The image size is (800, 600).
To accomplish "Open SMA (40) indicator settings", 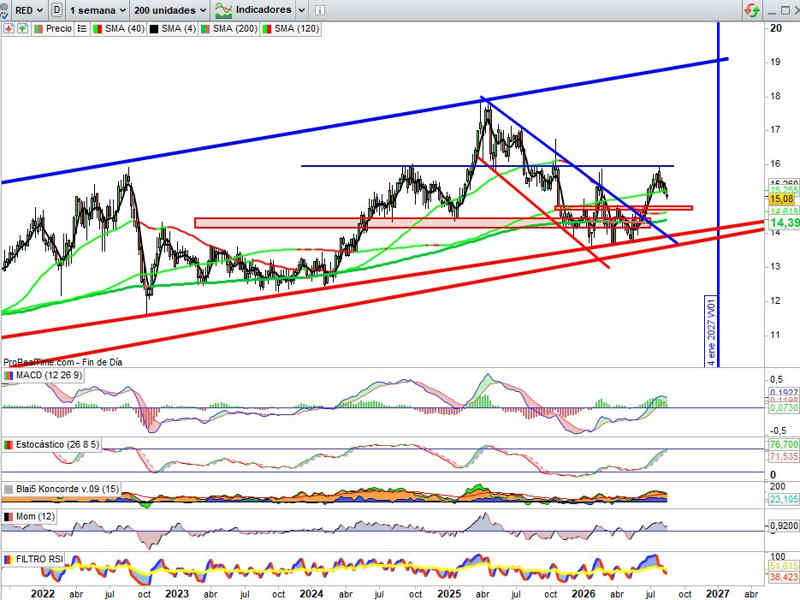I will (x=124, y=29).
